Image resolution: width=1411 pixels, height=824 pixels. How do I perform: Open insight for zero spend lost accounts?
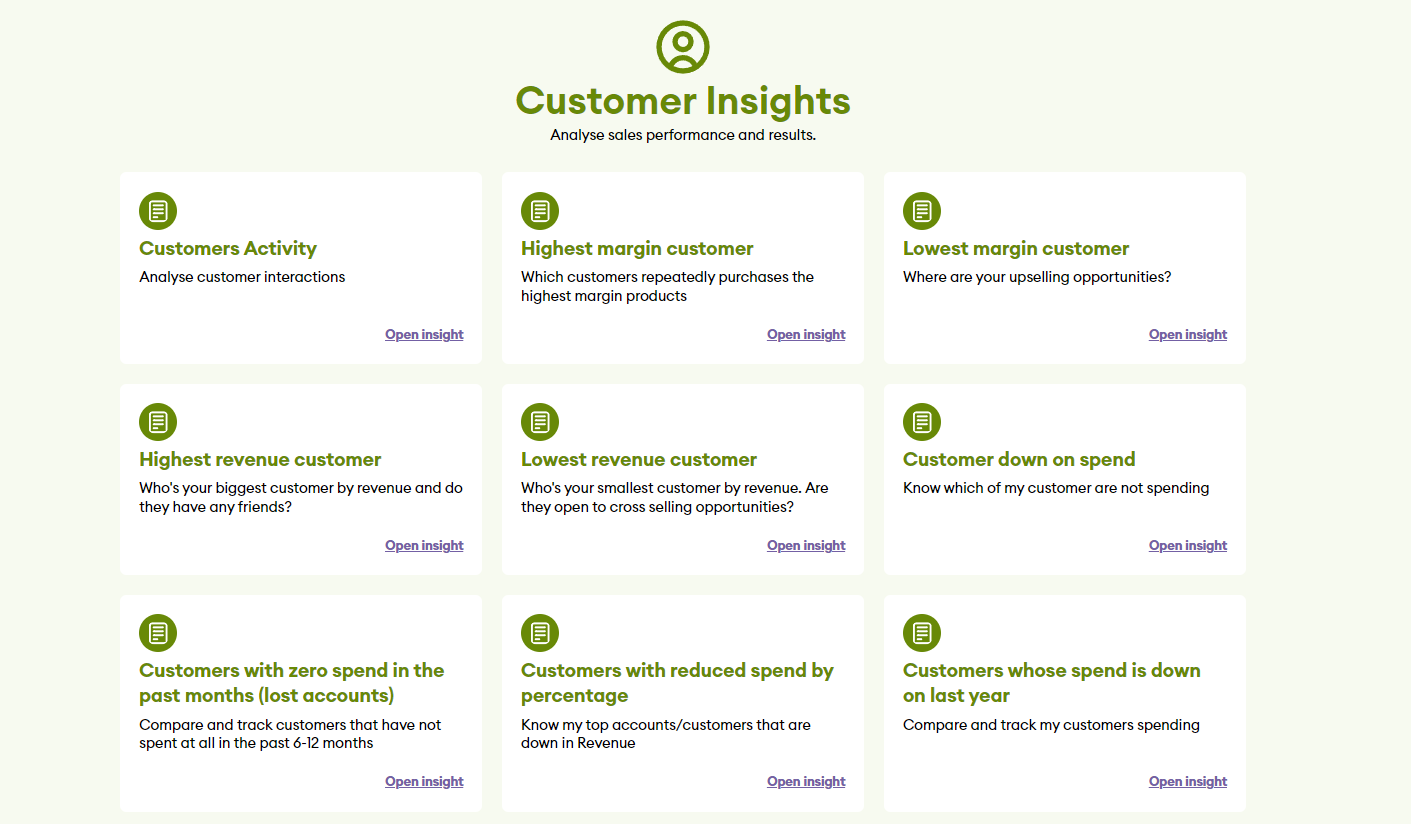pyautogui.click(x=424, y=782)
